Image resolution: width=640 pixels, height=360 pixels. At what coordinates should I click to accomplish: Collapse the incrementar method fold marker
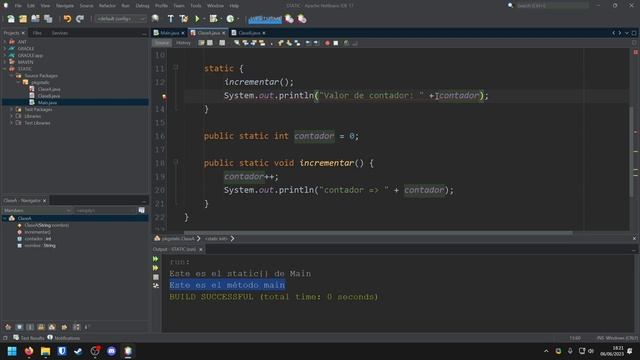coord(176,162)
